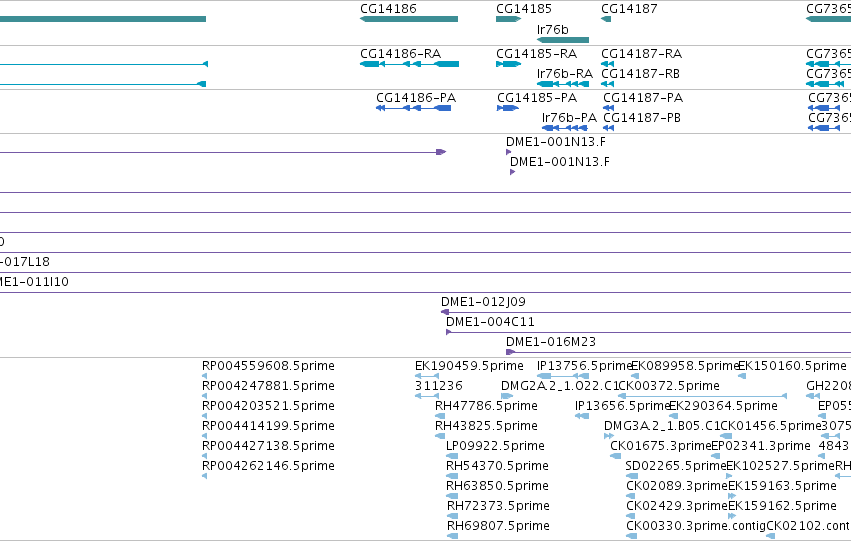
Task: Click EST CK02429.3prime
Action: (677, 506)
